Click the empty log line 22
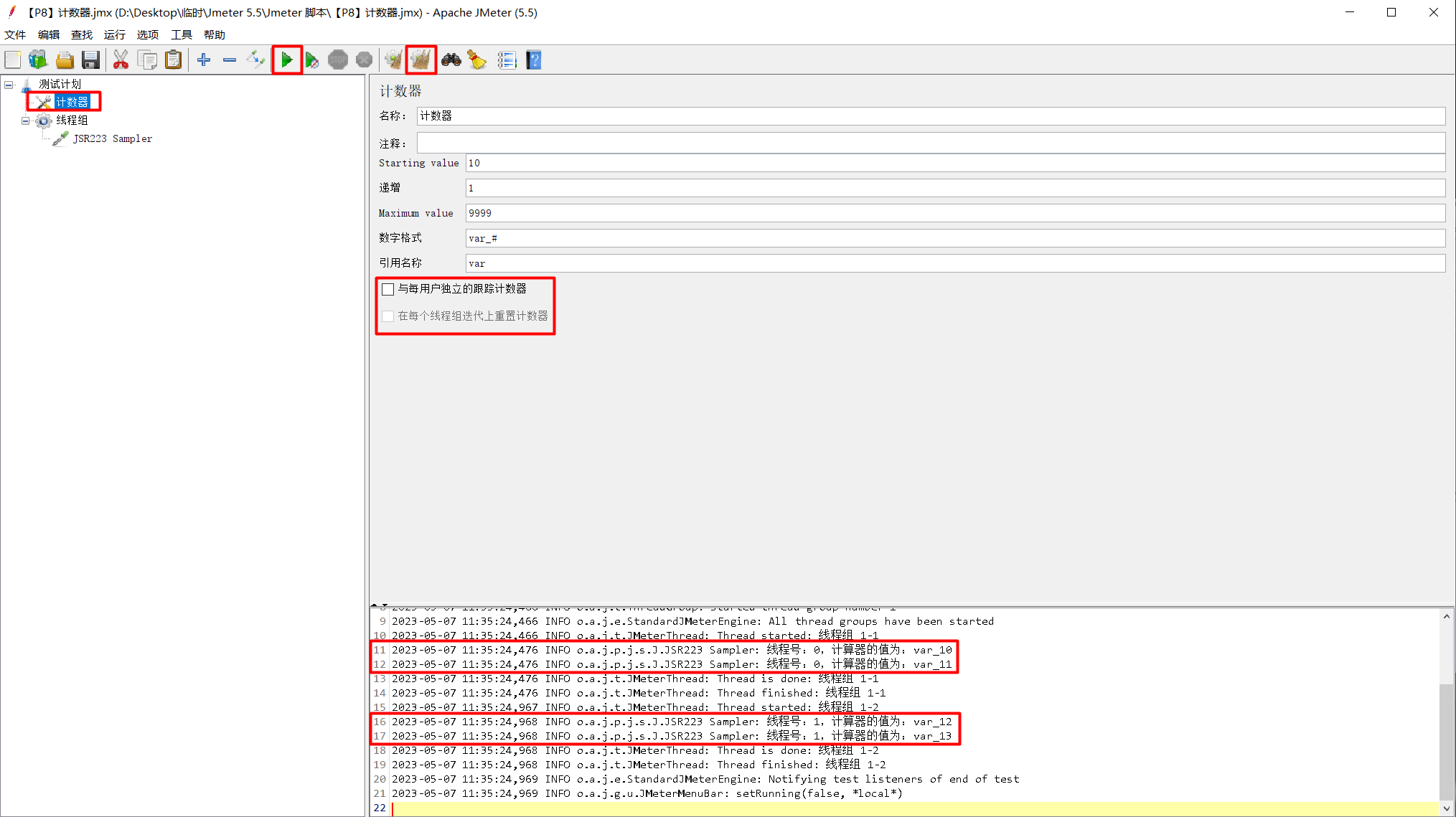The width and height of the screenshot is (1456, 817). (x=915, y=808)
